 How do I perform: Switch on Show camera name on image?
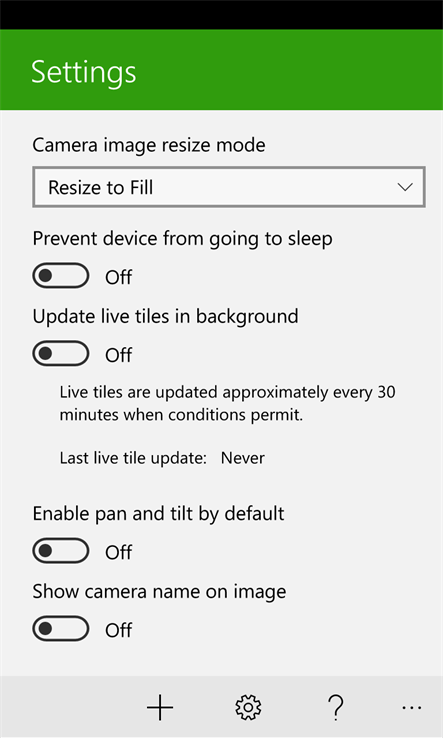click(61, 628)
